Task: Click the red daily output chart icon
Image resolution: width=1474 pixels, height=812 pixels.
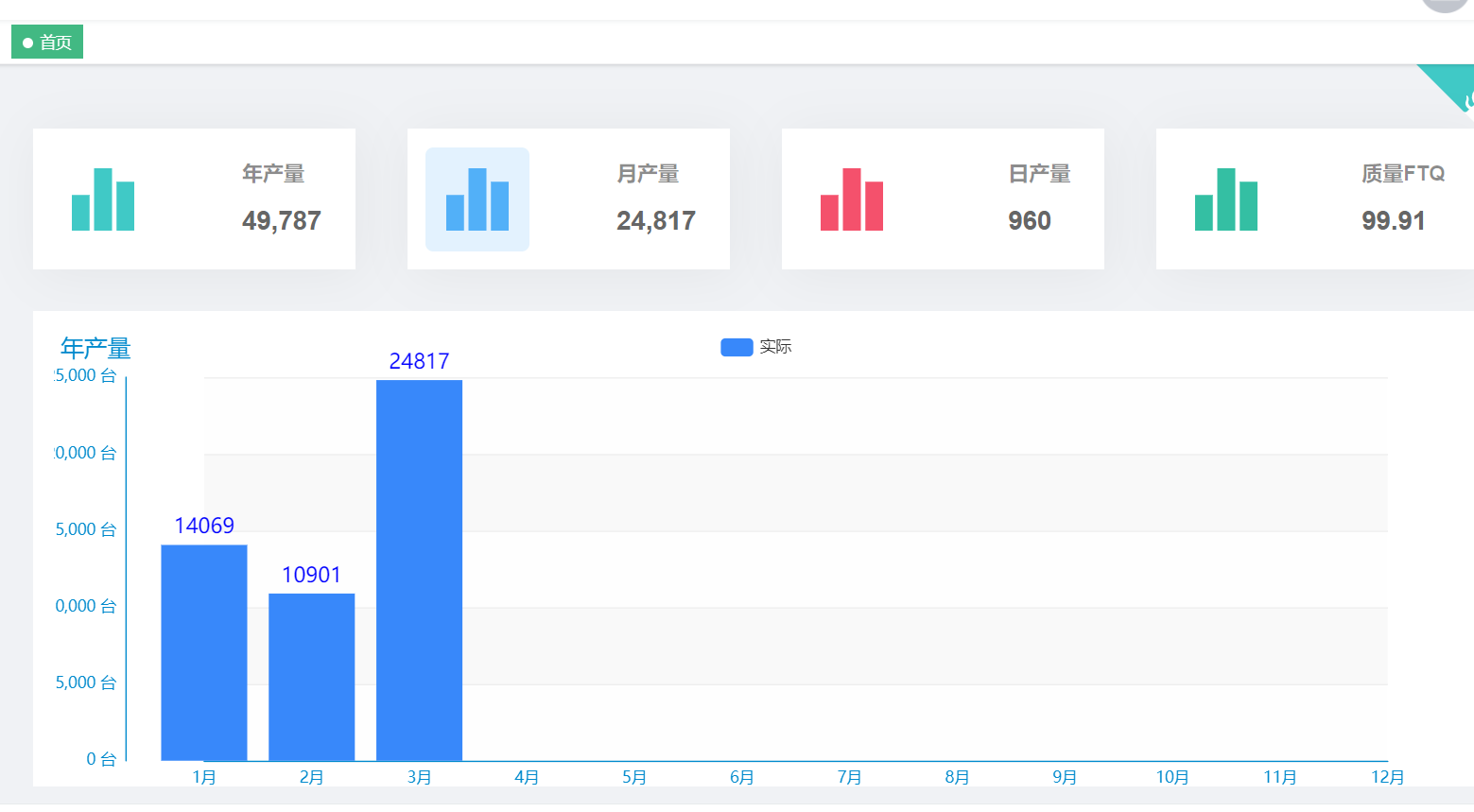Action: pos(852,199)
